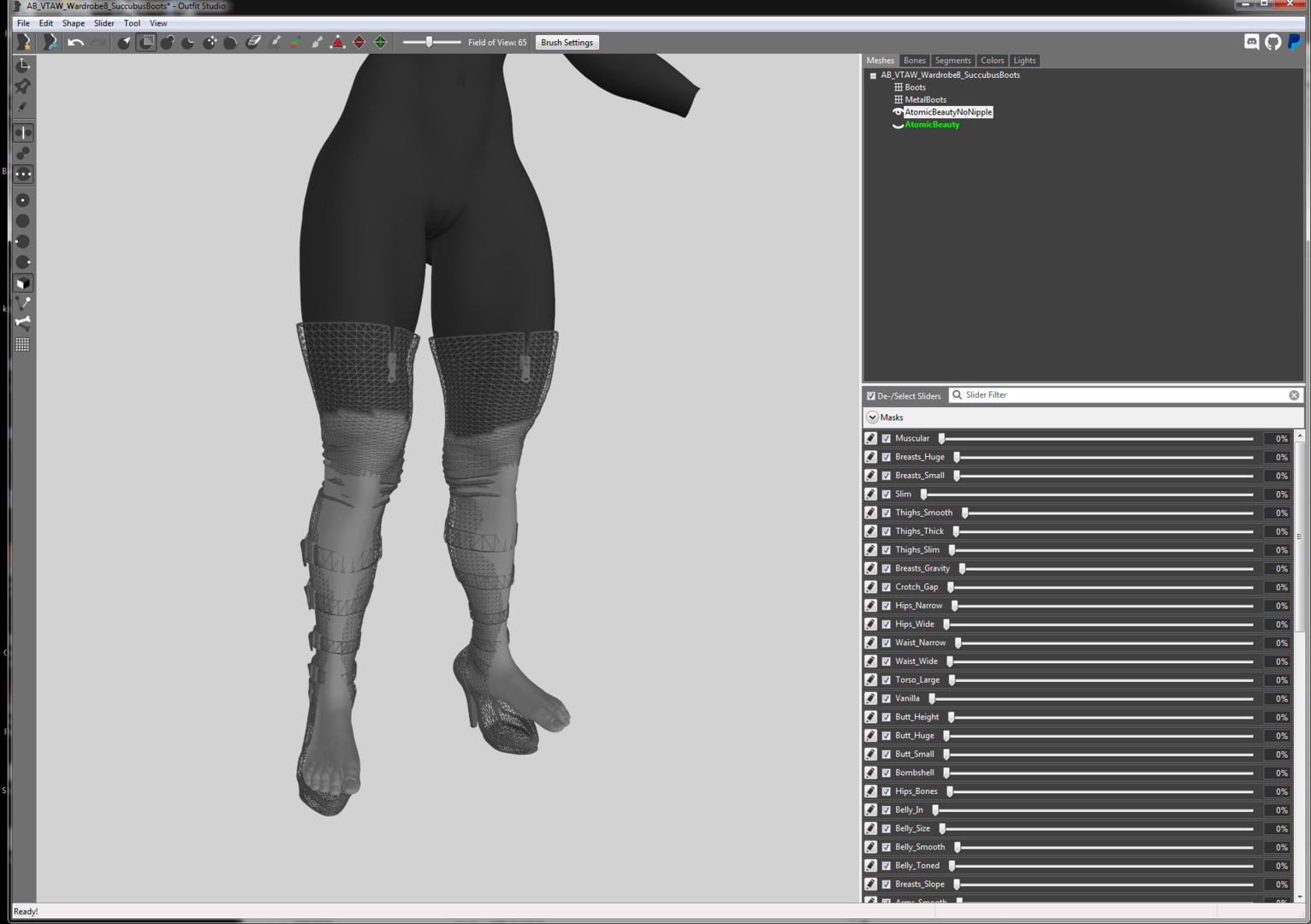
Task: Toggle visibility eye of AtomicBeautyNoNipple
Action: (x=898, y=112)
